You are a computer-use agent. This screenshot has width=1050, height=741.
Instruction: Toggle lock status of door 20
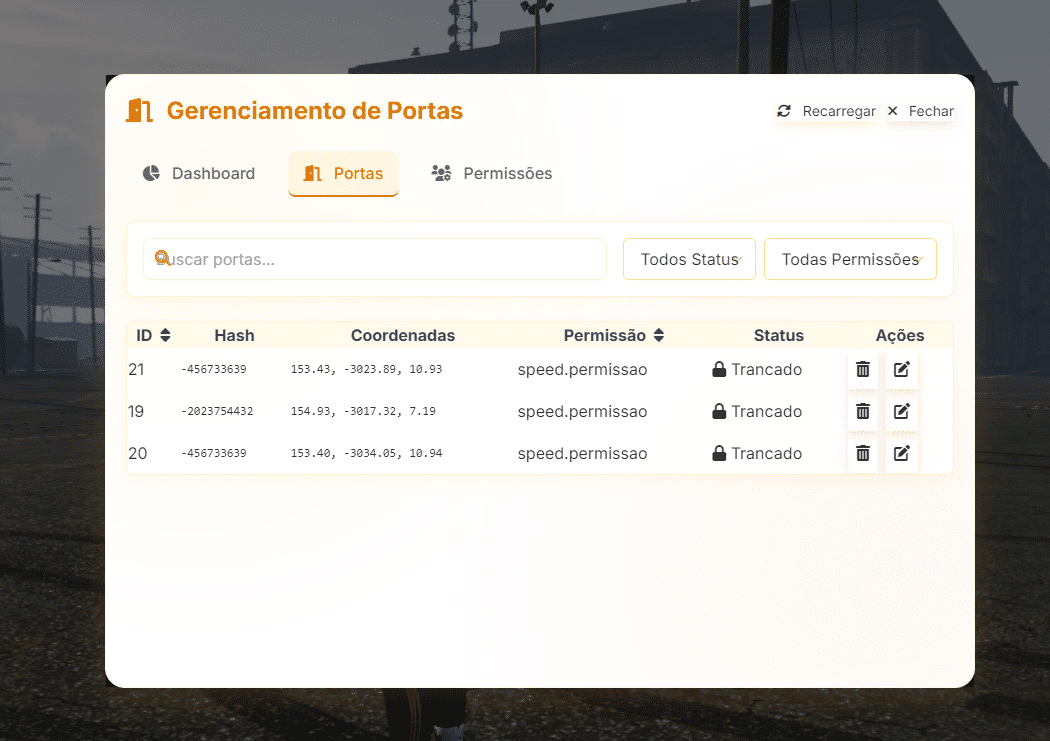(x=757, y=454)
